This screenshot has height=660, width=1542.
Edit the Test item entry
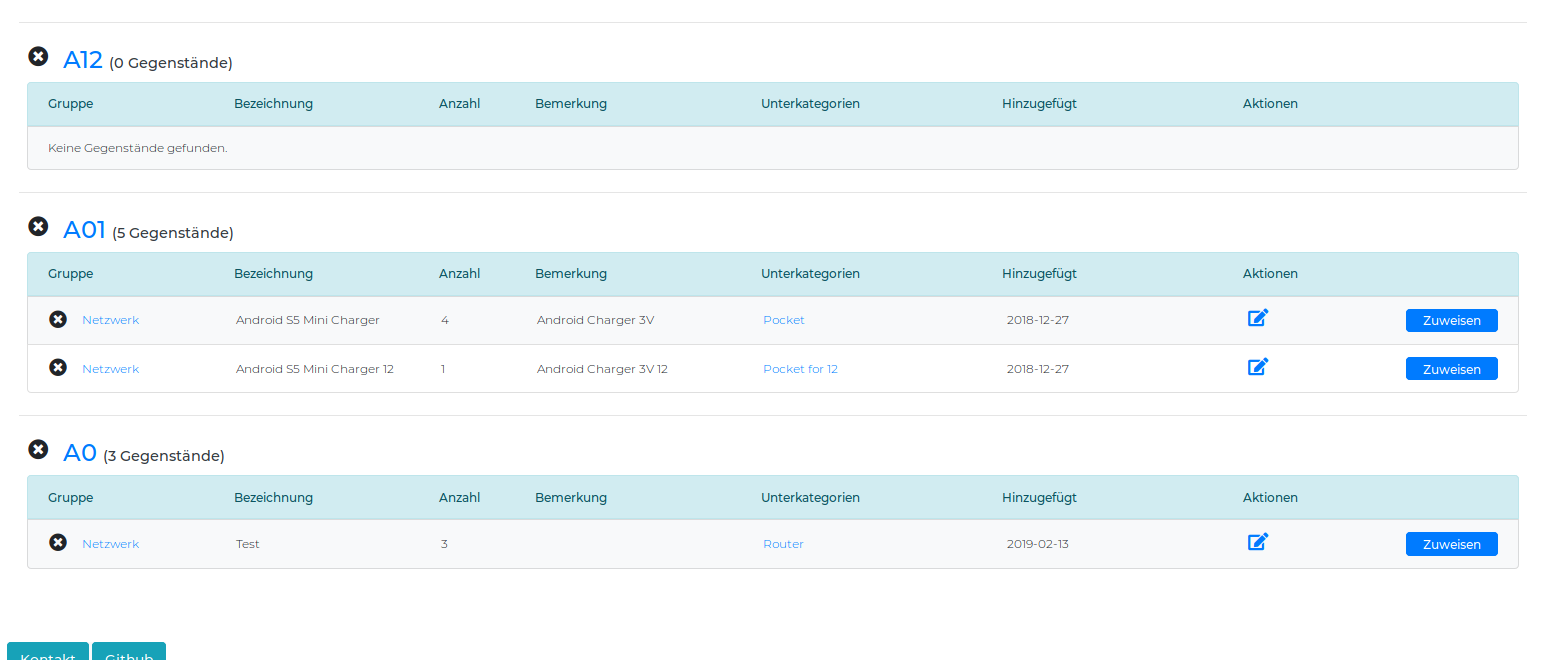point(1258,543)
